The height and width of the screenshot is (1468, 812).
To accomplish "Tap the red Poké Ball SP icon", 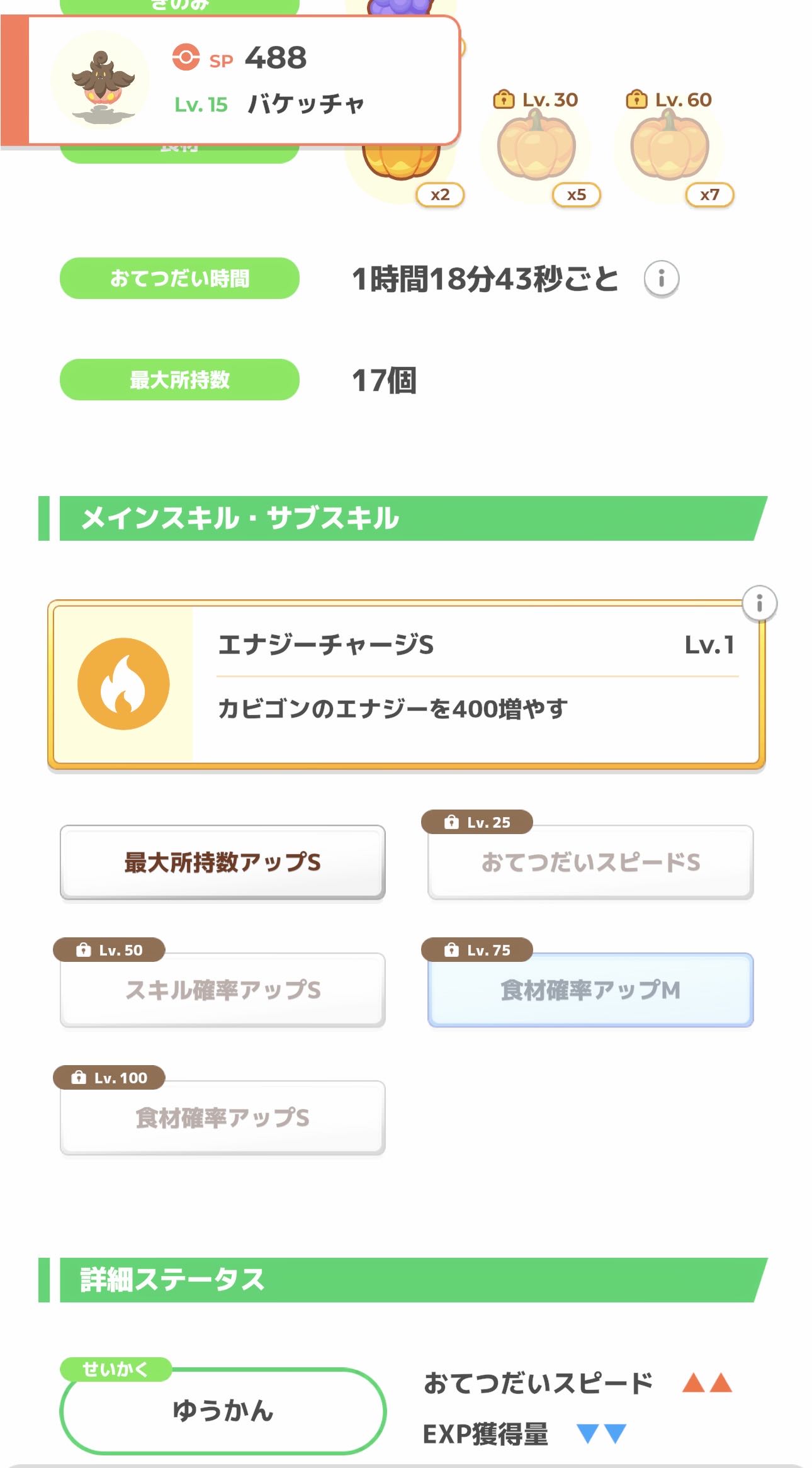I will [186, 57].
